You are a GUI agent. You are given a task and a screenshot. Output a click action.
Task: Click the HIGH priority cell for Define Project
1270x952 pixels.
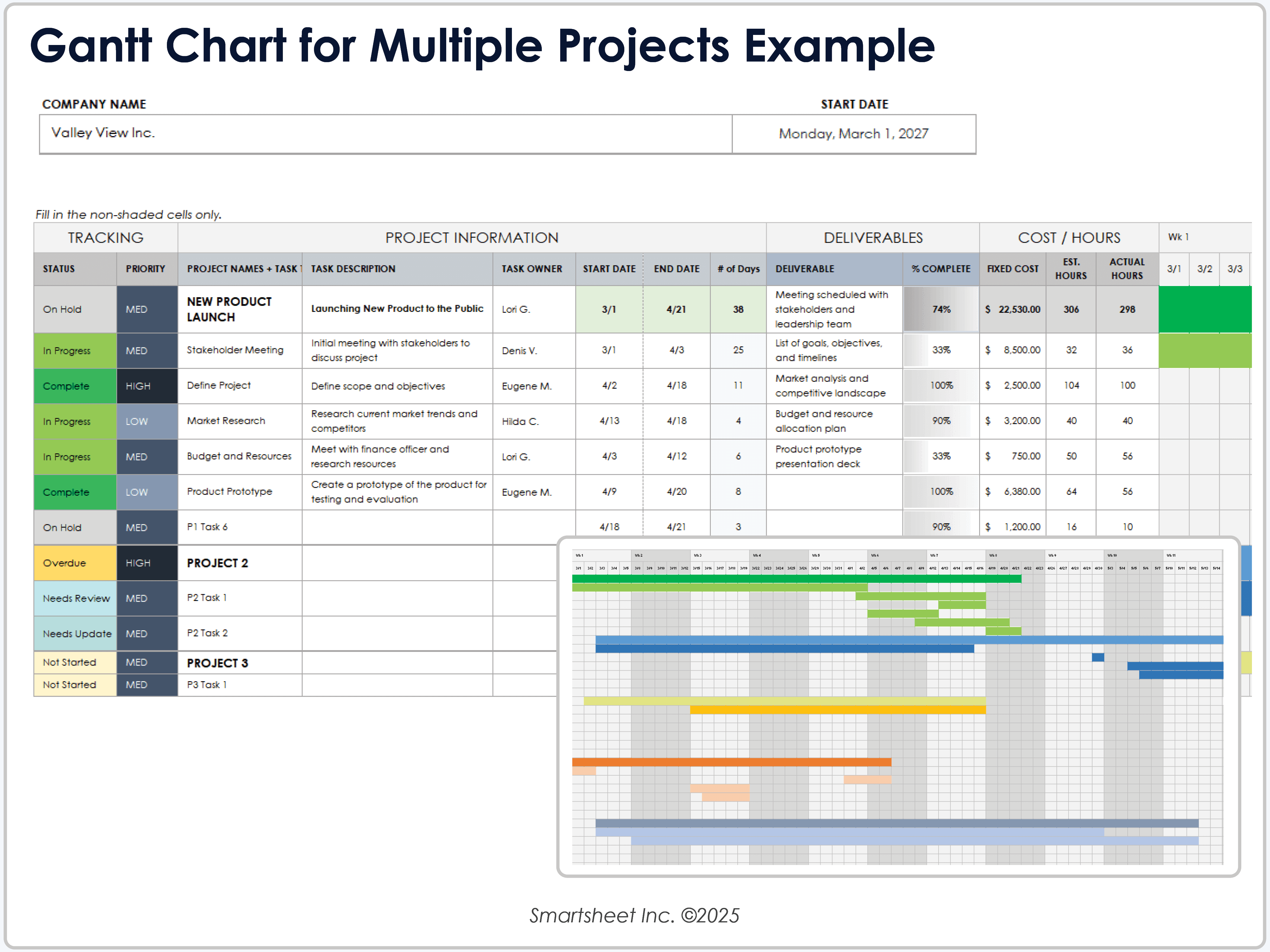tap(146, 386)
